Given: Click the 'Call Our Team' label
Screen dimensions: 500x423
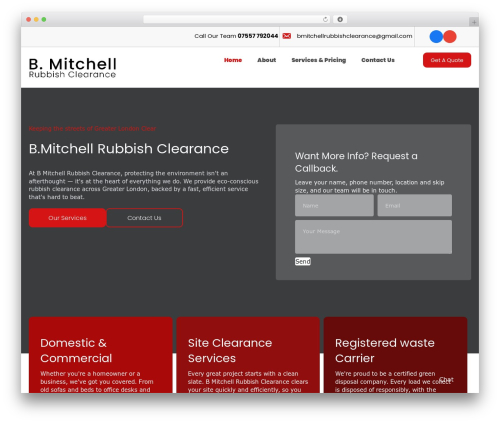Looking at the screenshot, I should [215, 36].
